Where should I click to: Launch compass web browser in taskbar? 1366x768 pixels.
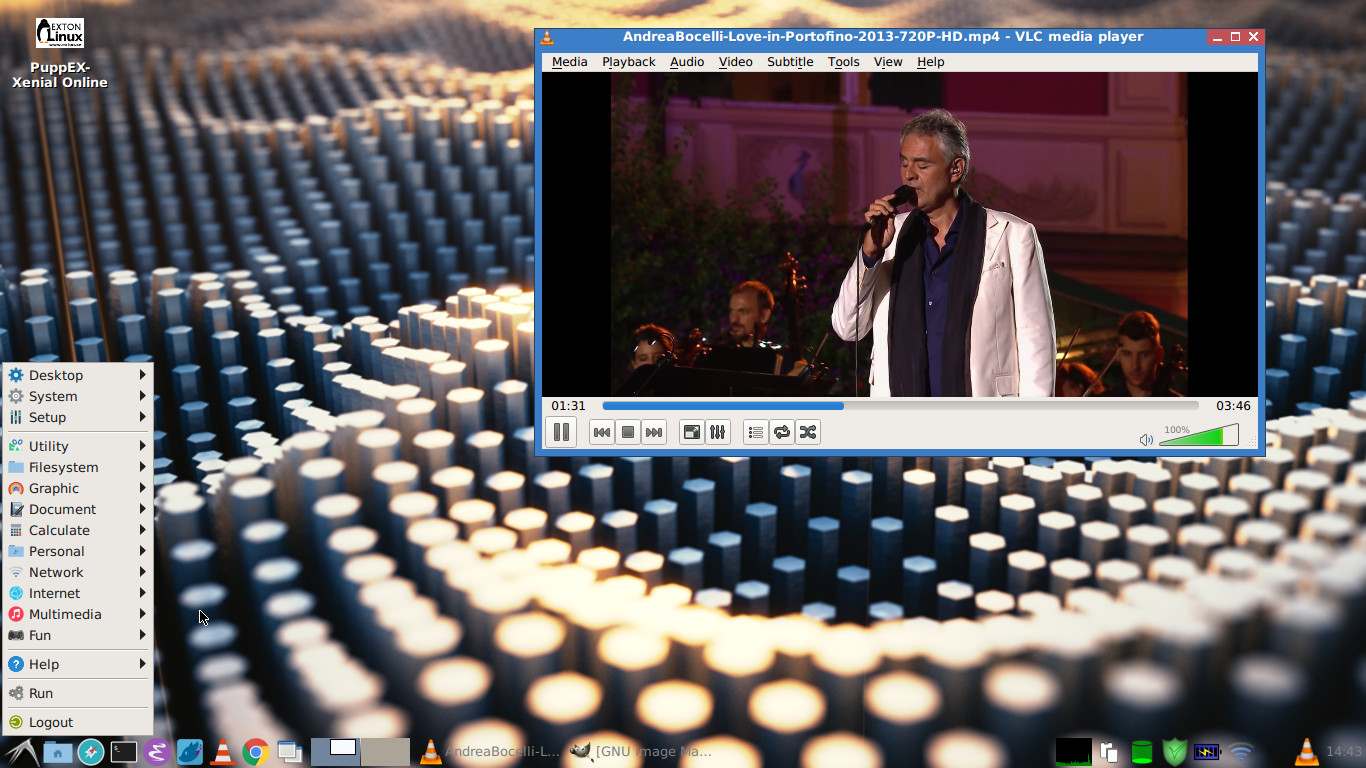point(90,752)
